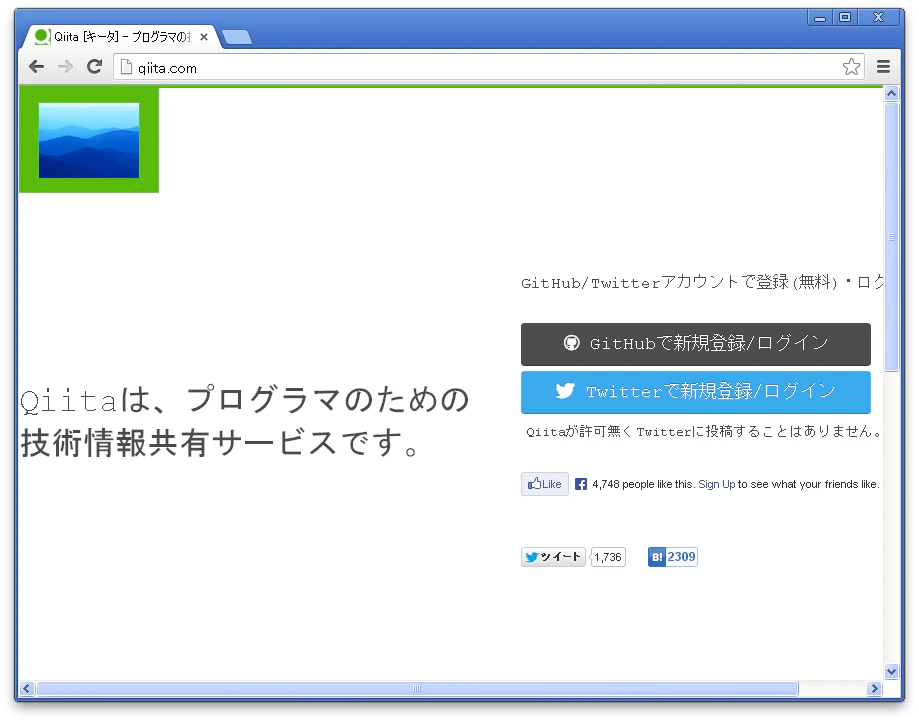Click the Facebook Like button
The height and width of the screenshot is (722, 919).
[x=544, y=484]
